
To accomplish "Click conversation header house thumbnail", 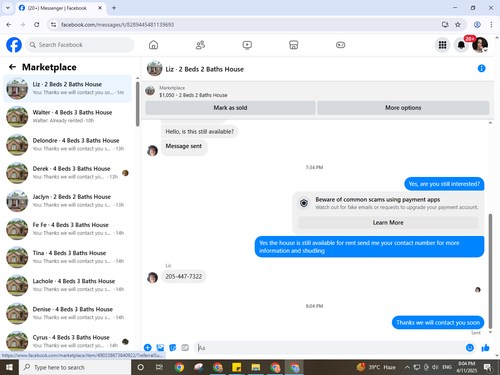I will (x=154, y=68).
